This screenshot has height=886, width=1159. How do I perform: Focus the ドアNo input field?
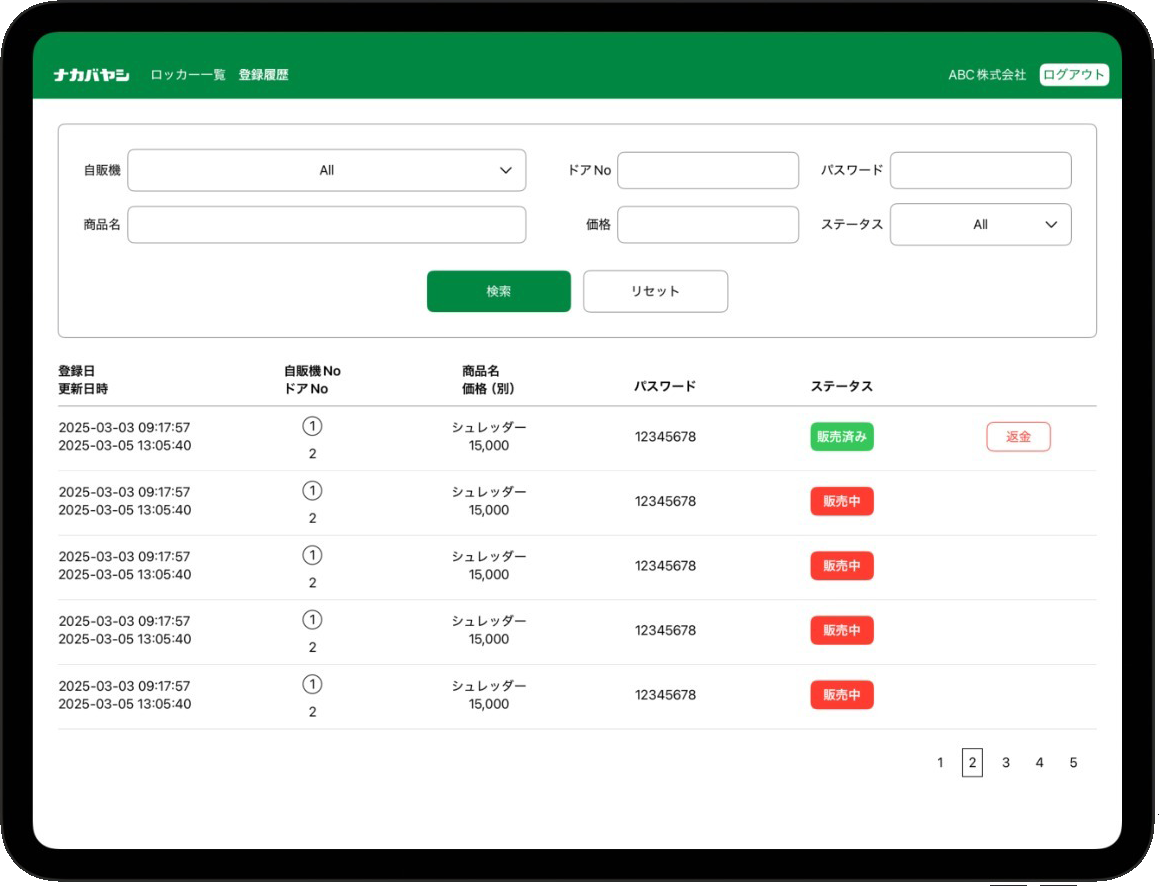(707, 171)
